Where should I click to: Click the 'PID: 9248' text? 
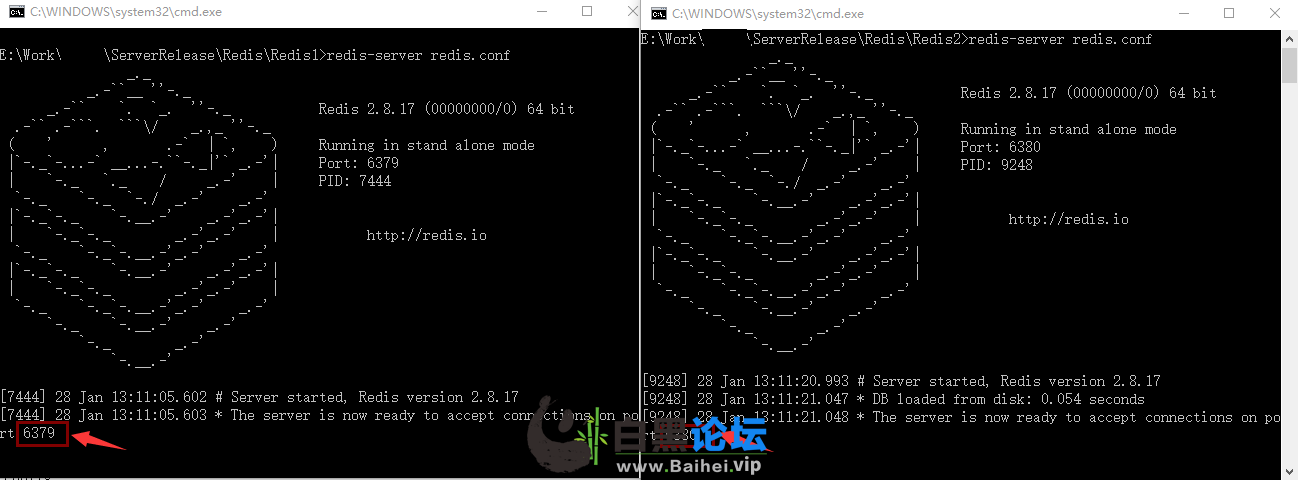996,165
